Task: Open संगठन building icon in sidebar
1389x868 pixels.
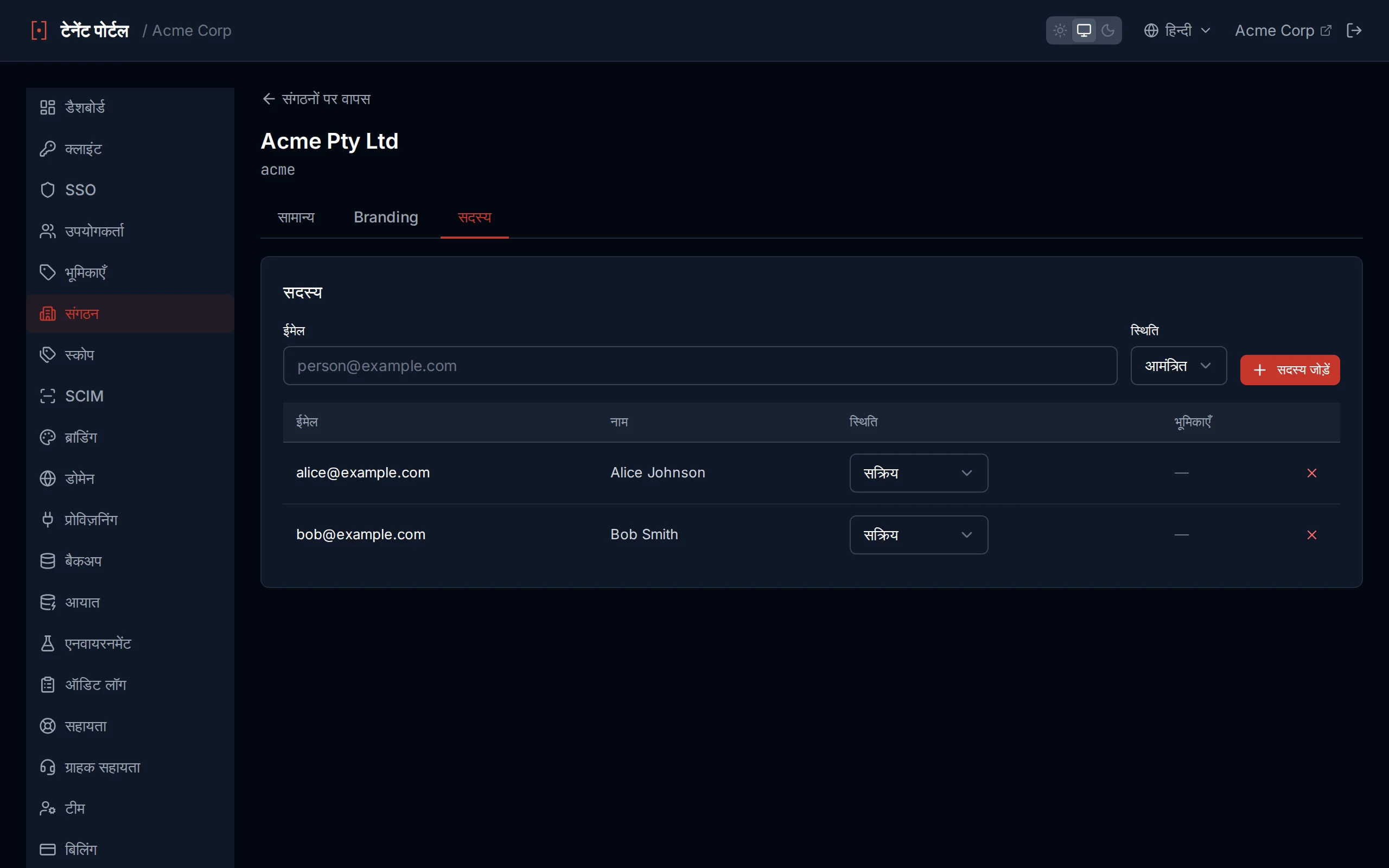Action: tap(48, 314)
